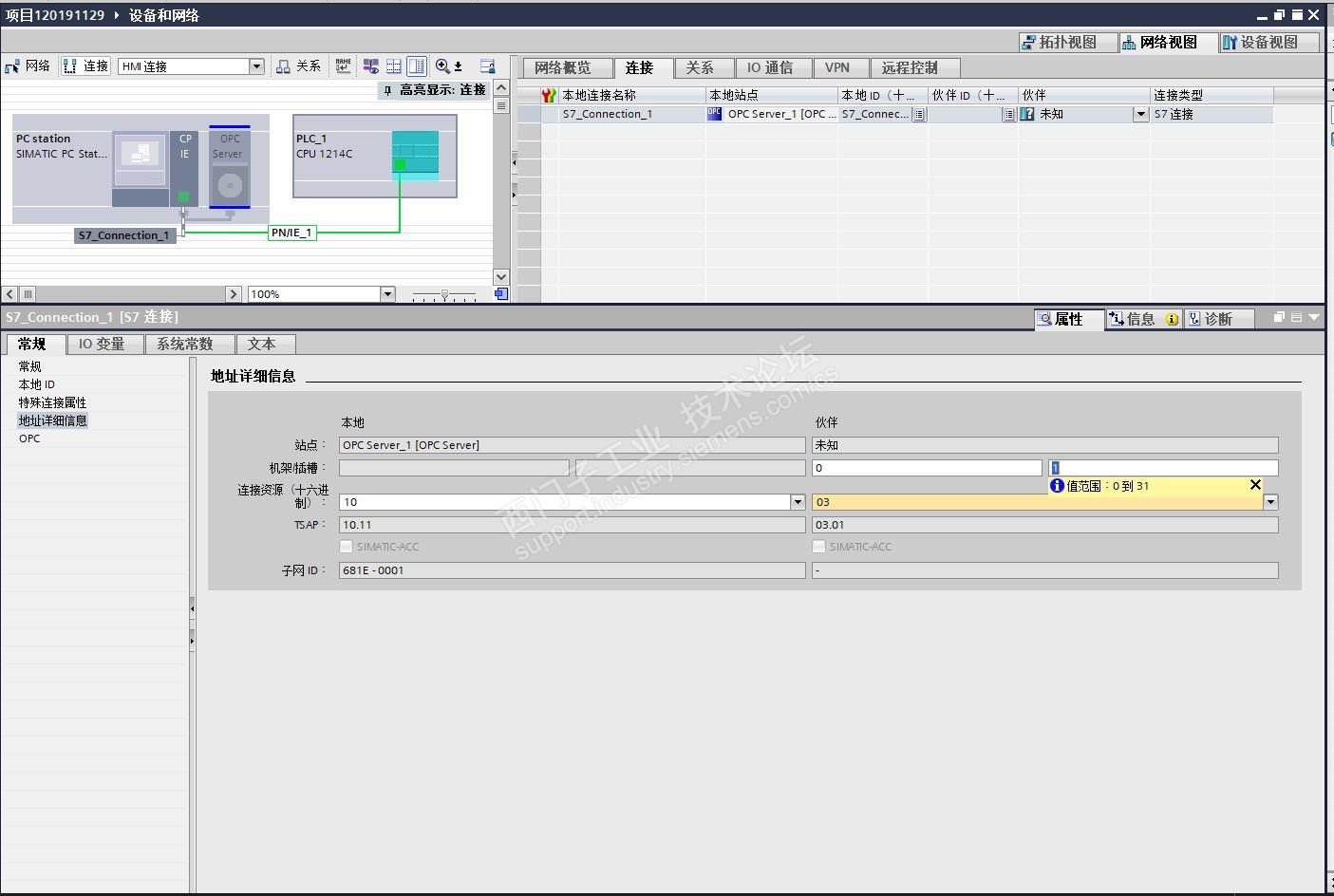Click the S7_Connection_1 name cell in table
The height and width of the screenshot is (896, 1334).
tap(631, 114)
